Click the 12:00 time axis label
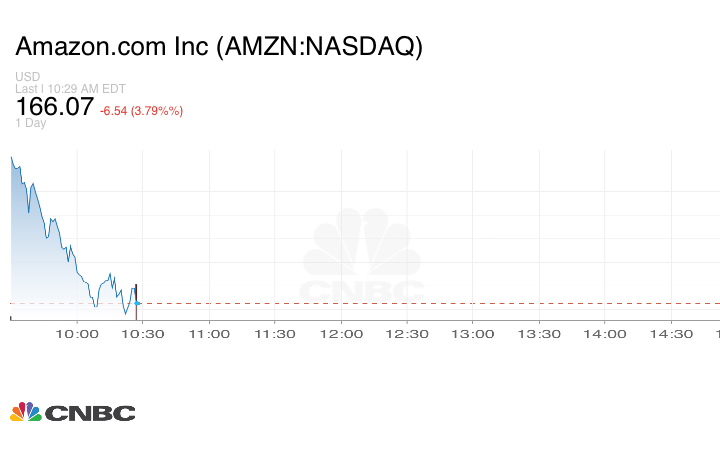This screenshot has width=720, height=450. click(342, 334)
